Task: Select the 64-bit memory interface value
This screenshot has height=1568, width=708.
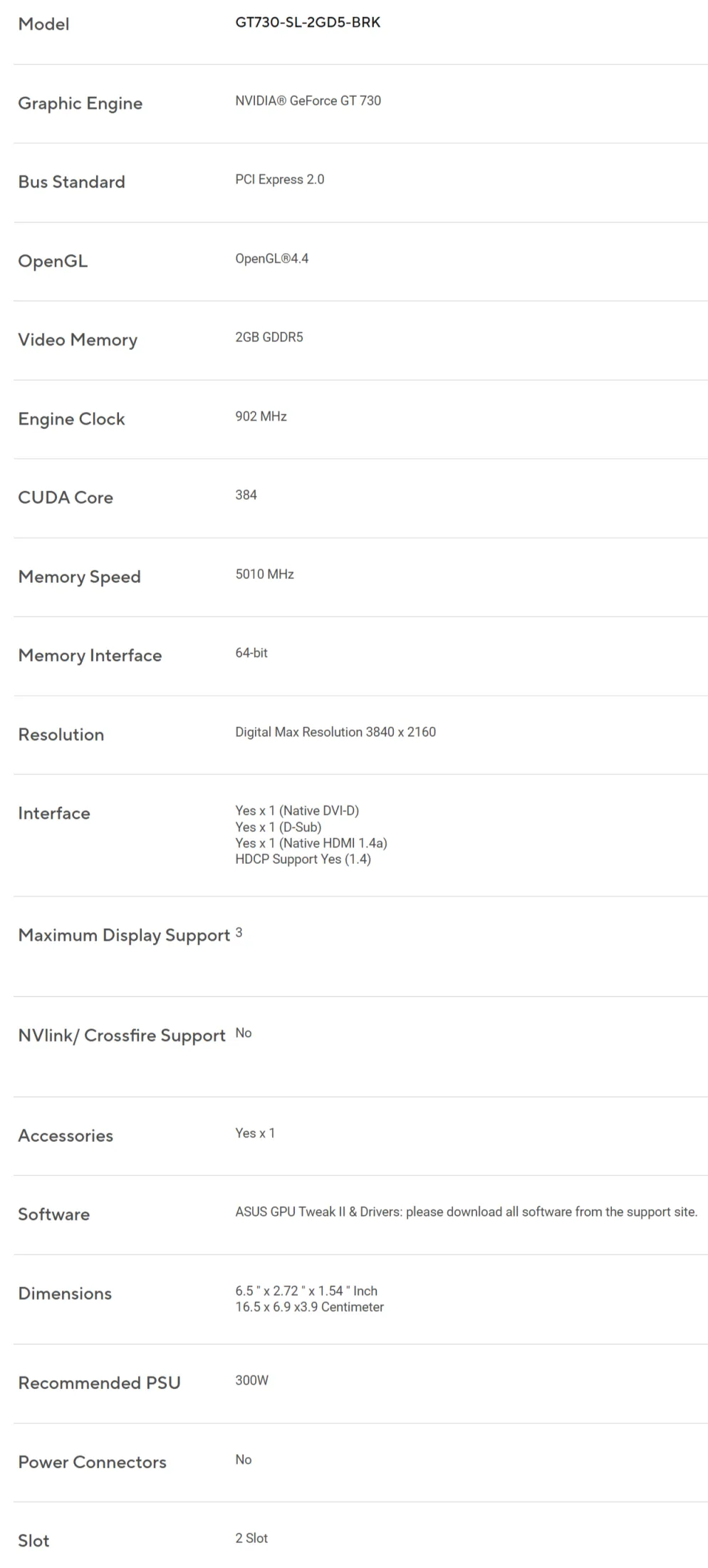Action: point(251,653)
